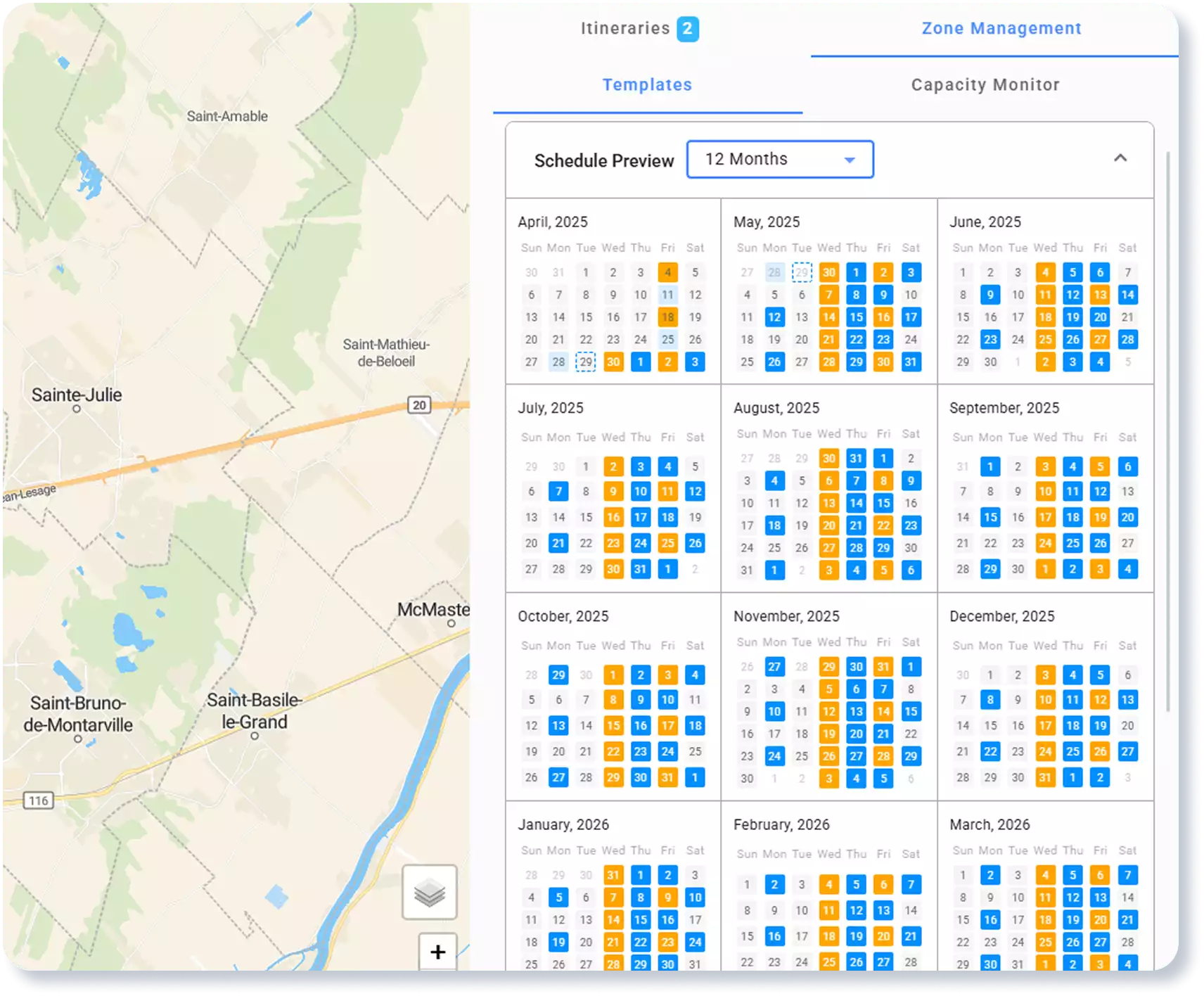
Task: Click the orange July 30 date
Action: pos(613,568)
